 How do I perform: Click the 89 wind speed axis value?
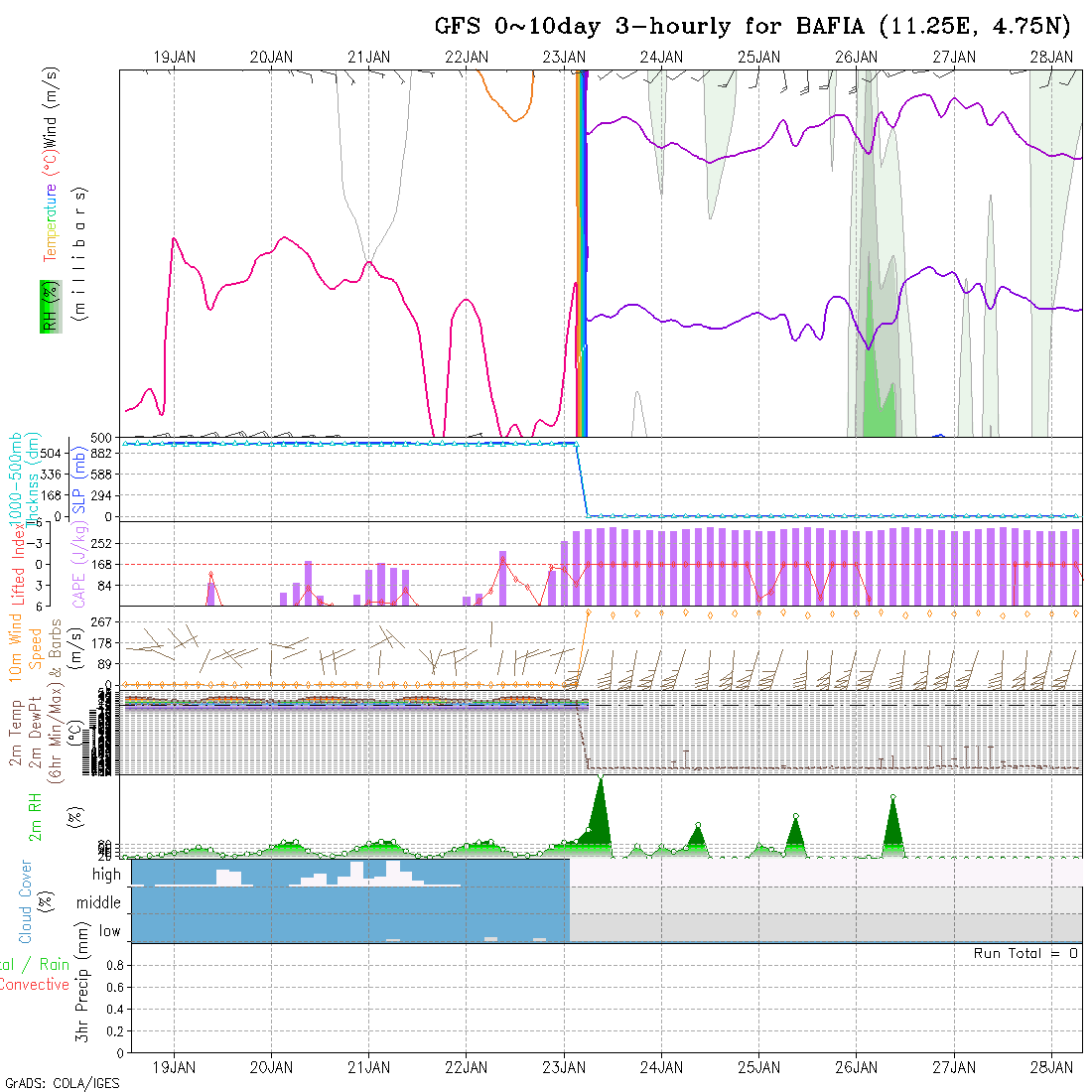click(104, 664)
